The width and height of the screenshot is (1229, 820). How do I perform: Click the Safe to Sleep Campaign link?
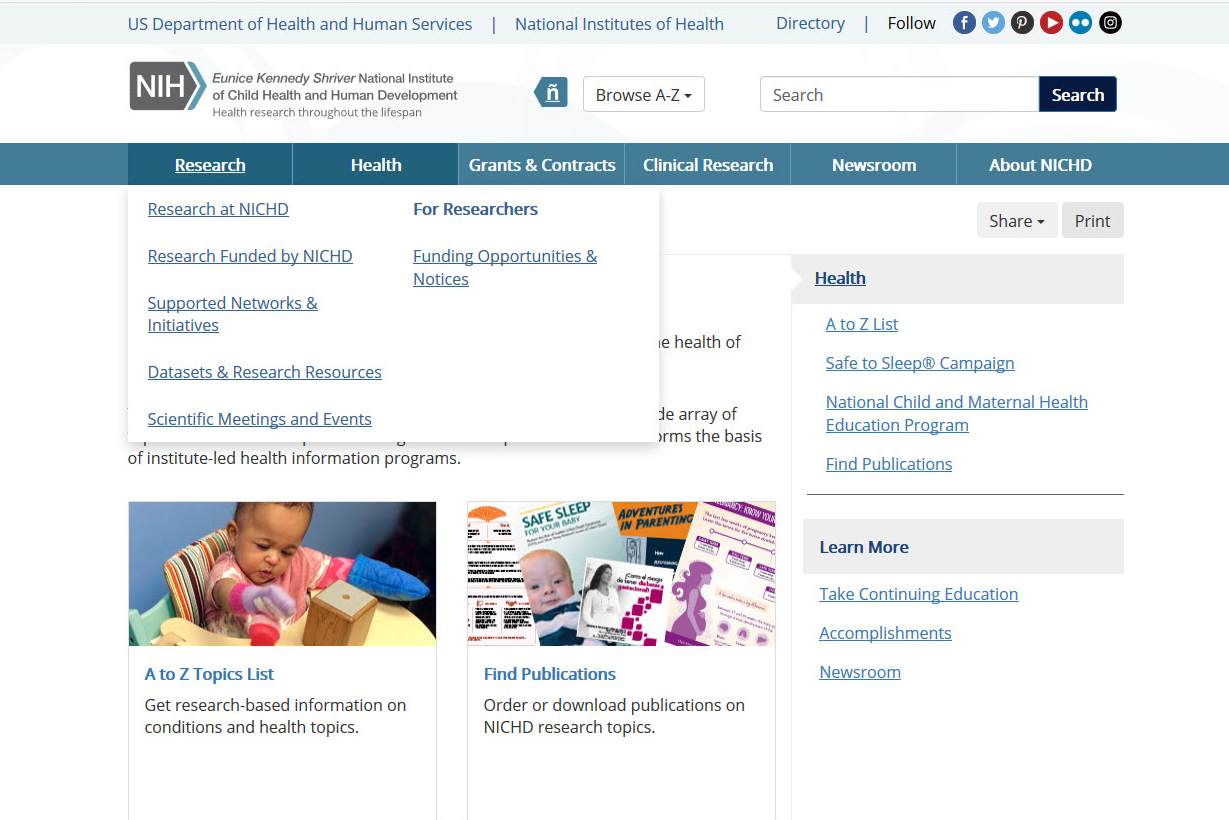point(919,362)
